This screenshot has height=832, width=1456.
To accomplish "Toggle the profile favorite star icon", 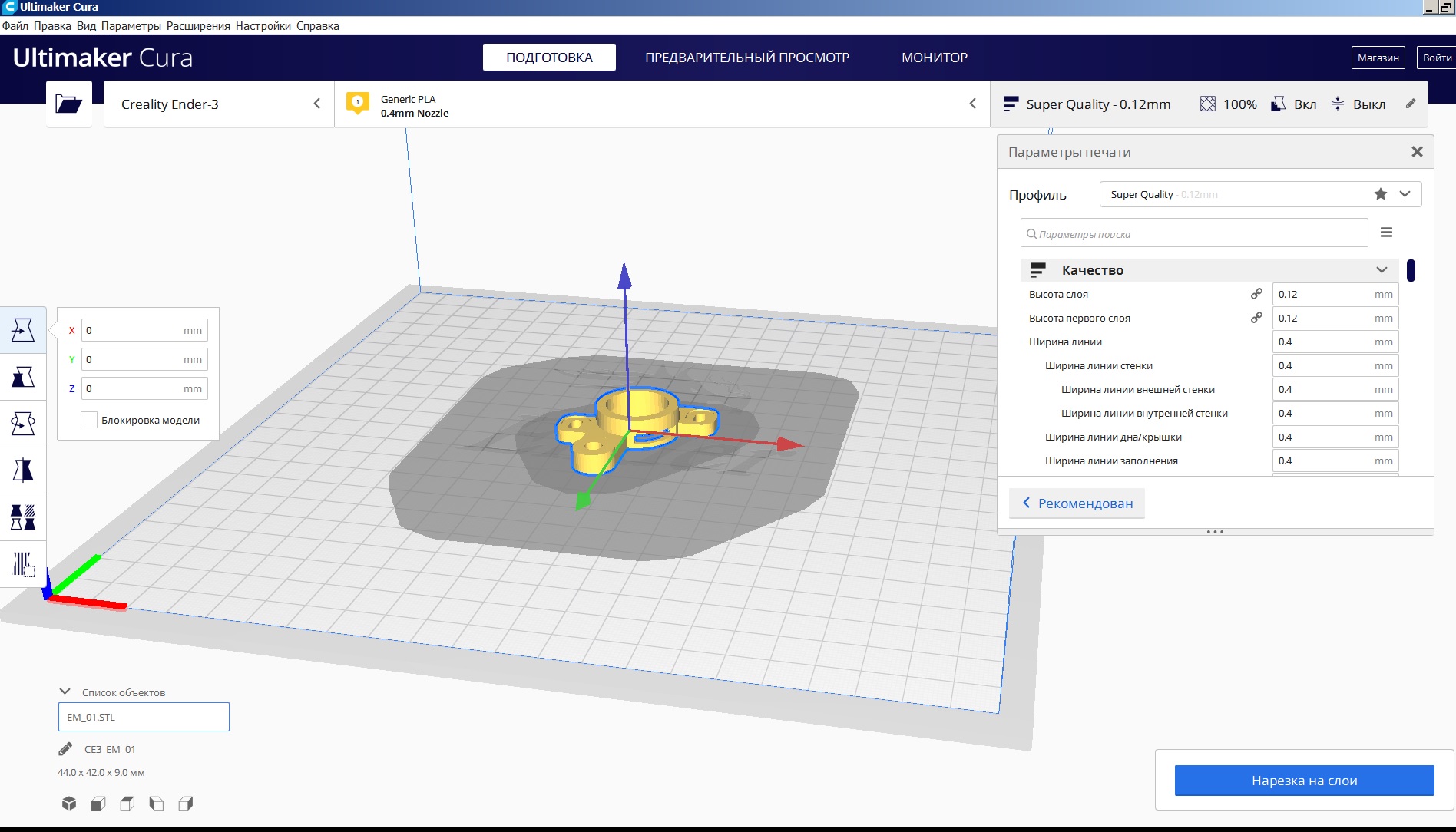I will (1381, 194).
